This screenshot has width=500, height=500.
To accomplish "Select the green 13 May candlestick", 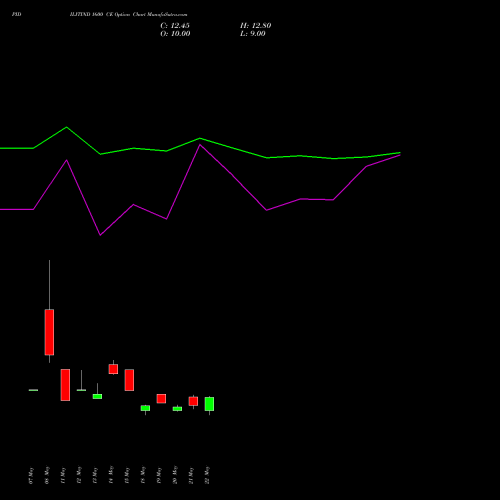I will (x=97, y=396).
